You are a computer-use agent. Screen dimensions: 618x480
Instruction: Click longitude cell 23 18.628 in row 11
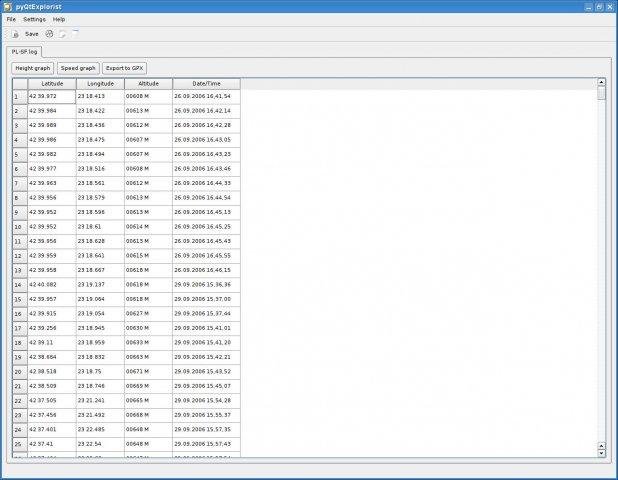[101, 241]
